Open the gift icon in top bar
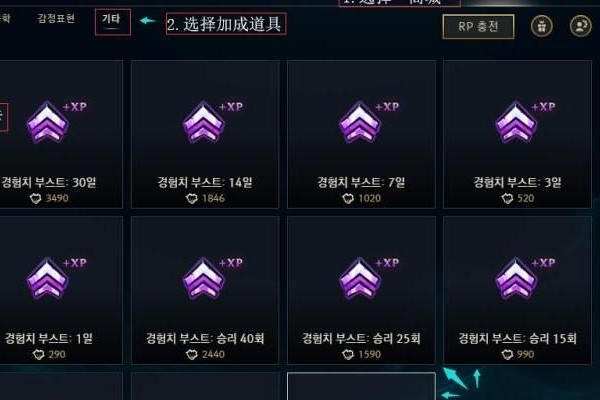 [x=541, y=26]
